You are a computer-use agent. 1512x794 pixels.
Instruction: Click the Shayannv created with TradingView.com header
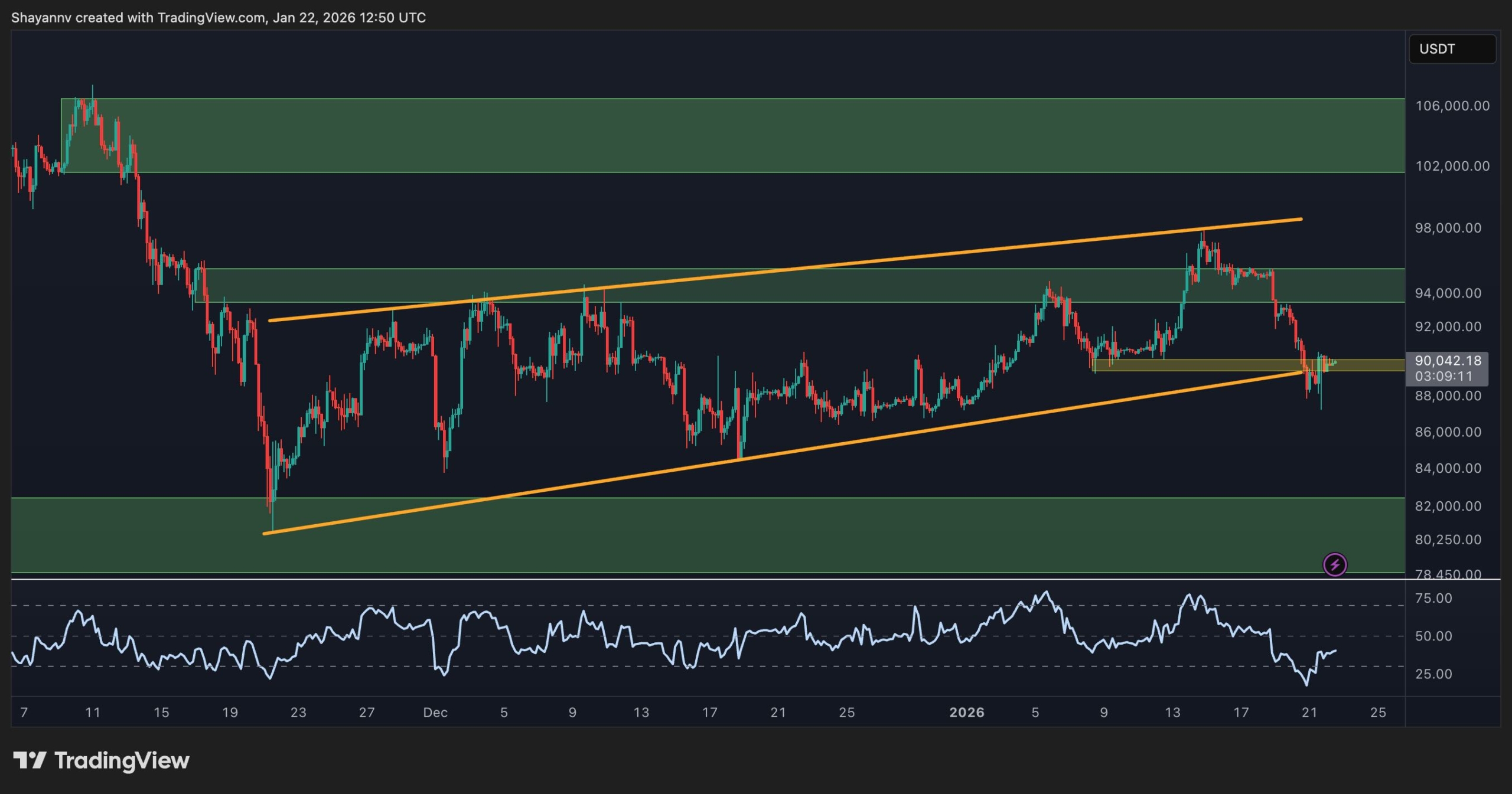219,18
